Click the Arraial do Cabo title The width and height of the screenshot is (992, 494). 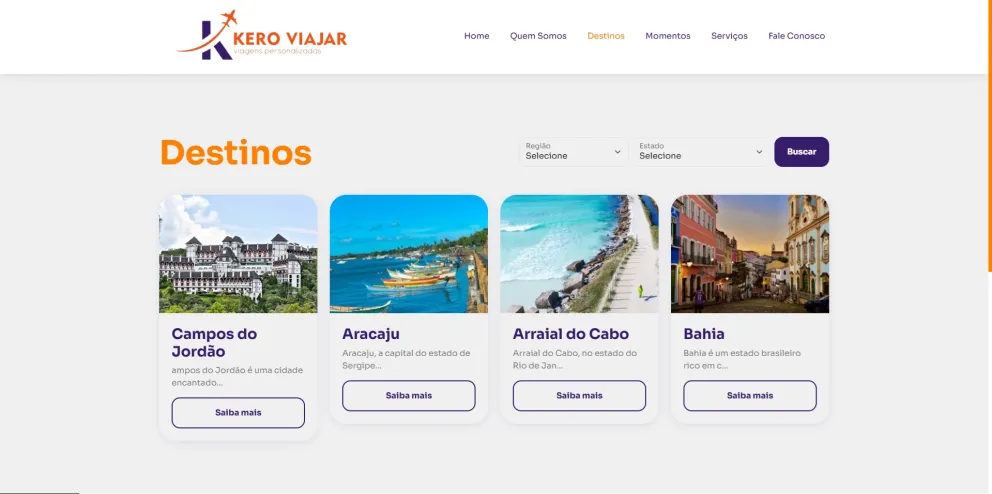571,333
